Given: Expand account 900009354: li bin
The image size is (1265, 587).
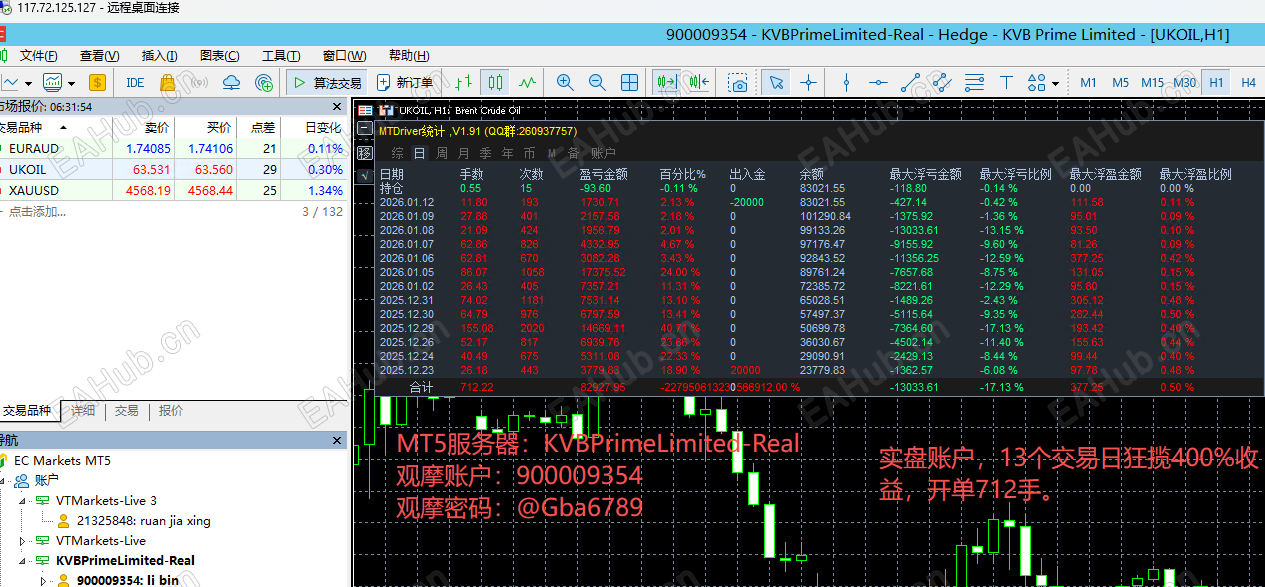Looking at the screenshot, I should [42, 580].
